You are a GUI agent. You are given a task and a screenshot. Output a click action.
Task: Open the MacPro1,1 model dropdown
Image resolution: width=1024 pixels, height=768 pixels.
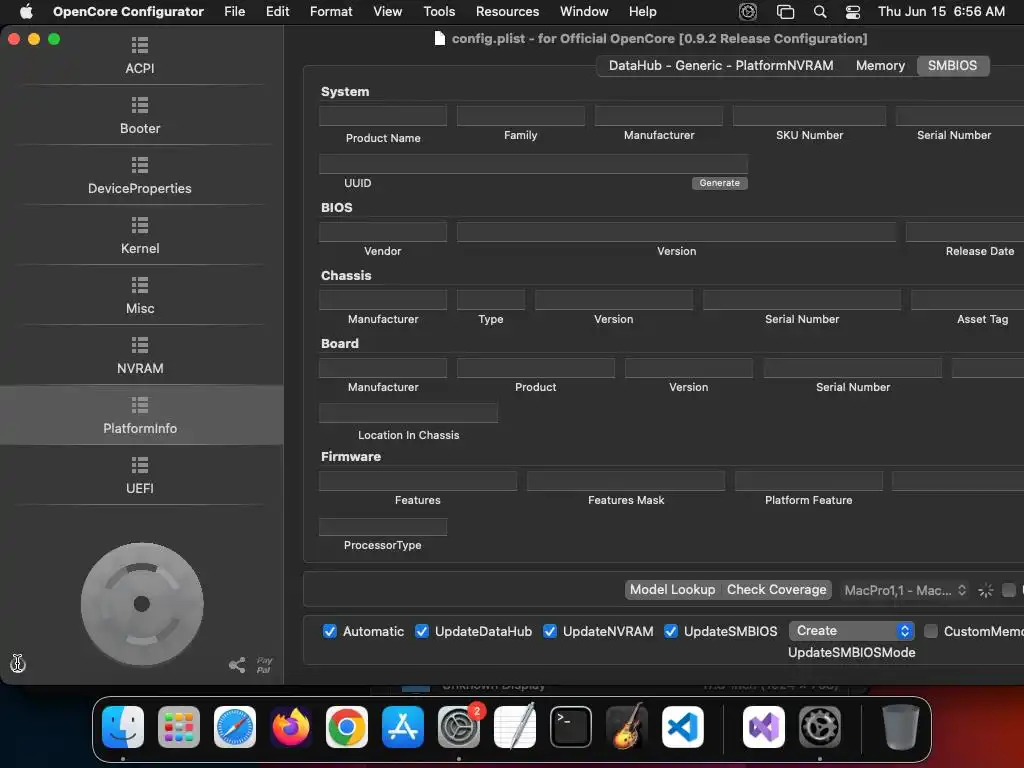(x=905, y=590)
